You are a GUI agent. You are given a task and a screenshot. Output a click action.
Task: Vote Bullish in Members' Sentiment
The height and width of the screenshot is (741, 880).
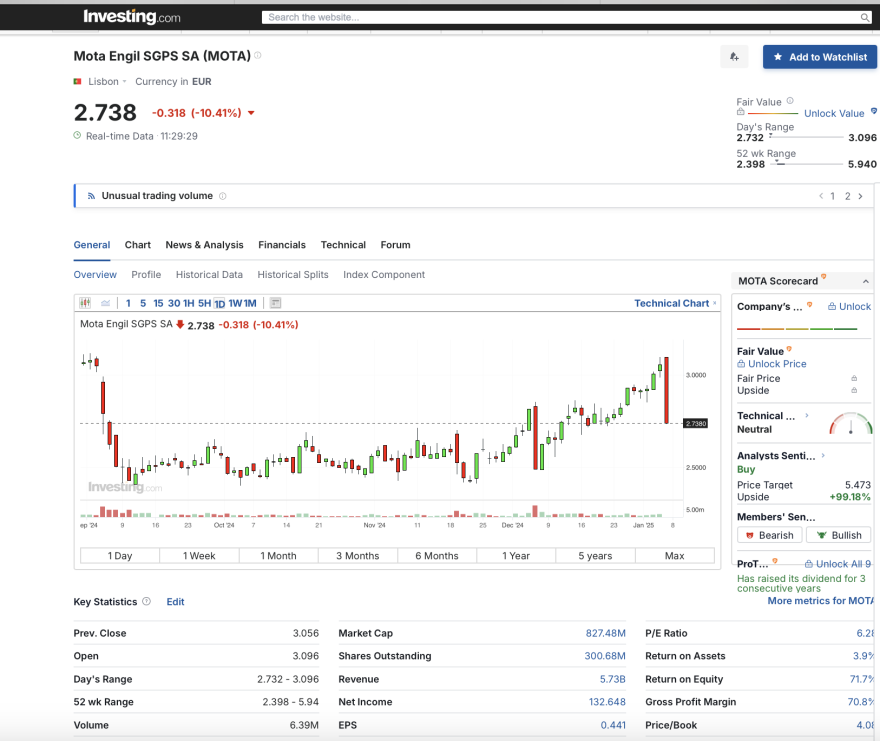point(838,535)
